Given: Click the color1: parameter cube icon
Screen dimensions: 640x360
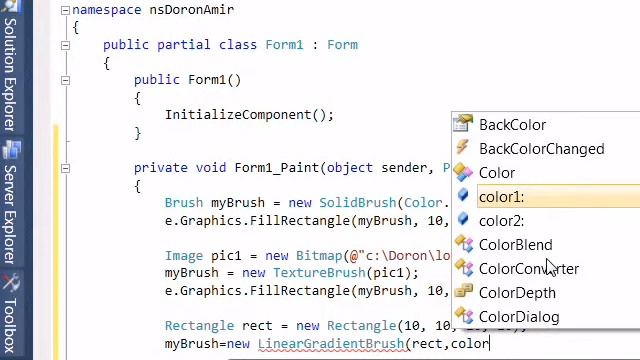Looking at the screenshot, I should (463, 195).
